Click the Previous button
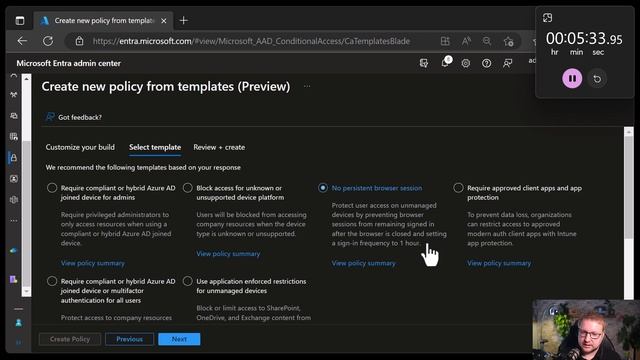The width and height of the screenshot is (640, 360). (x=129, y=339)
